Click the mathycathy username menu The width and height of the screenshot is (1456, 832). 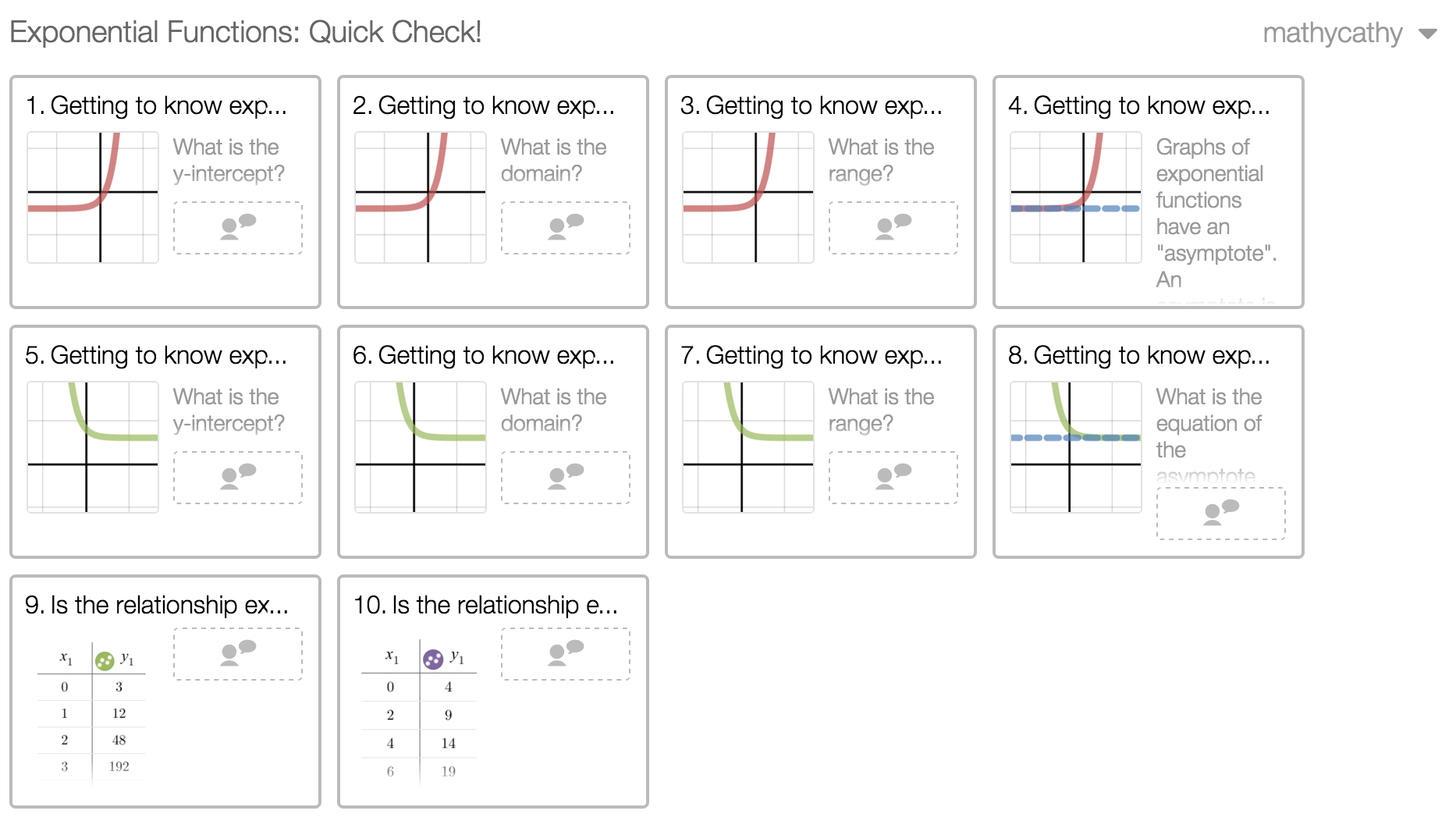(1332, 34)
